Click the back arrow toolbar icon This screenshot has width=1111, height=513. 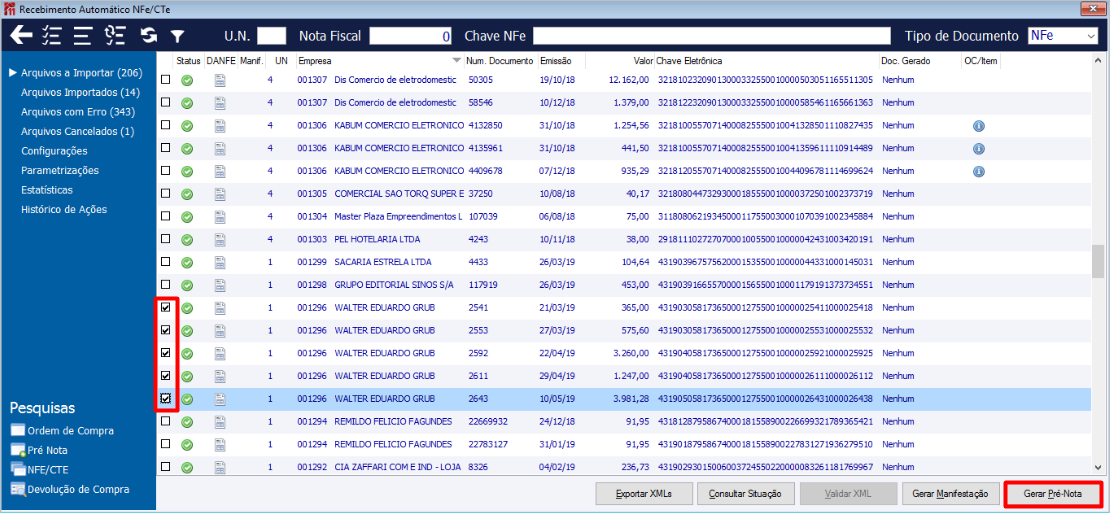(x=21, y=35)
